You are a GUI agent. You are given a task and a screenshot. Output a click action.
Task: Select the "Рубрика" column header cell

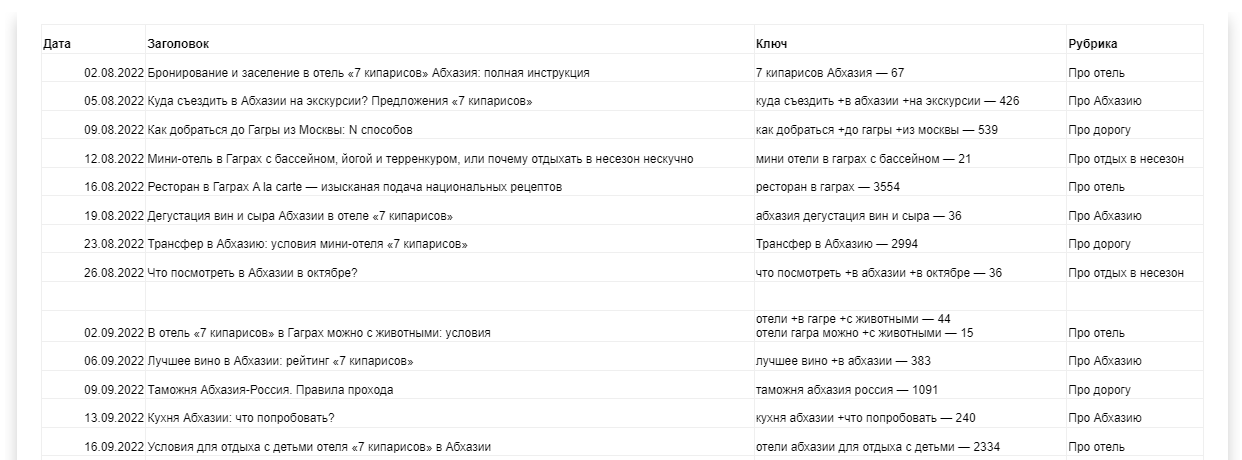(1093, 44)
